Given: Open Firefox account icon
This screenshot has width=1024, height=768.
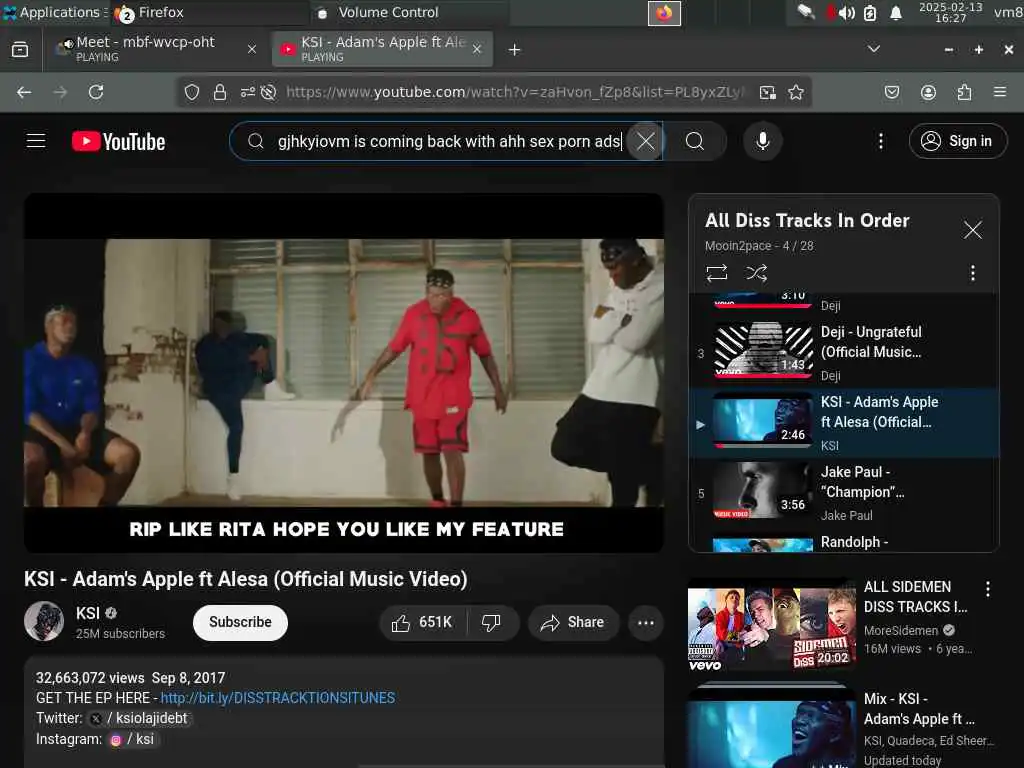Looking at the screenshot, I should pyautogui.click(x=928, y=92).
